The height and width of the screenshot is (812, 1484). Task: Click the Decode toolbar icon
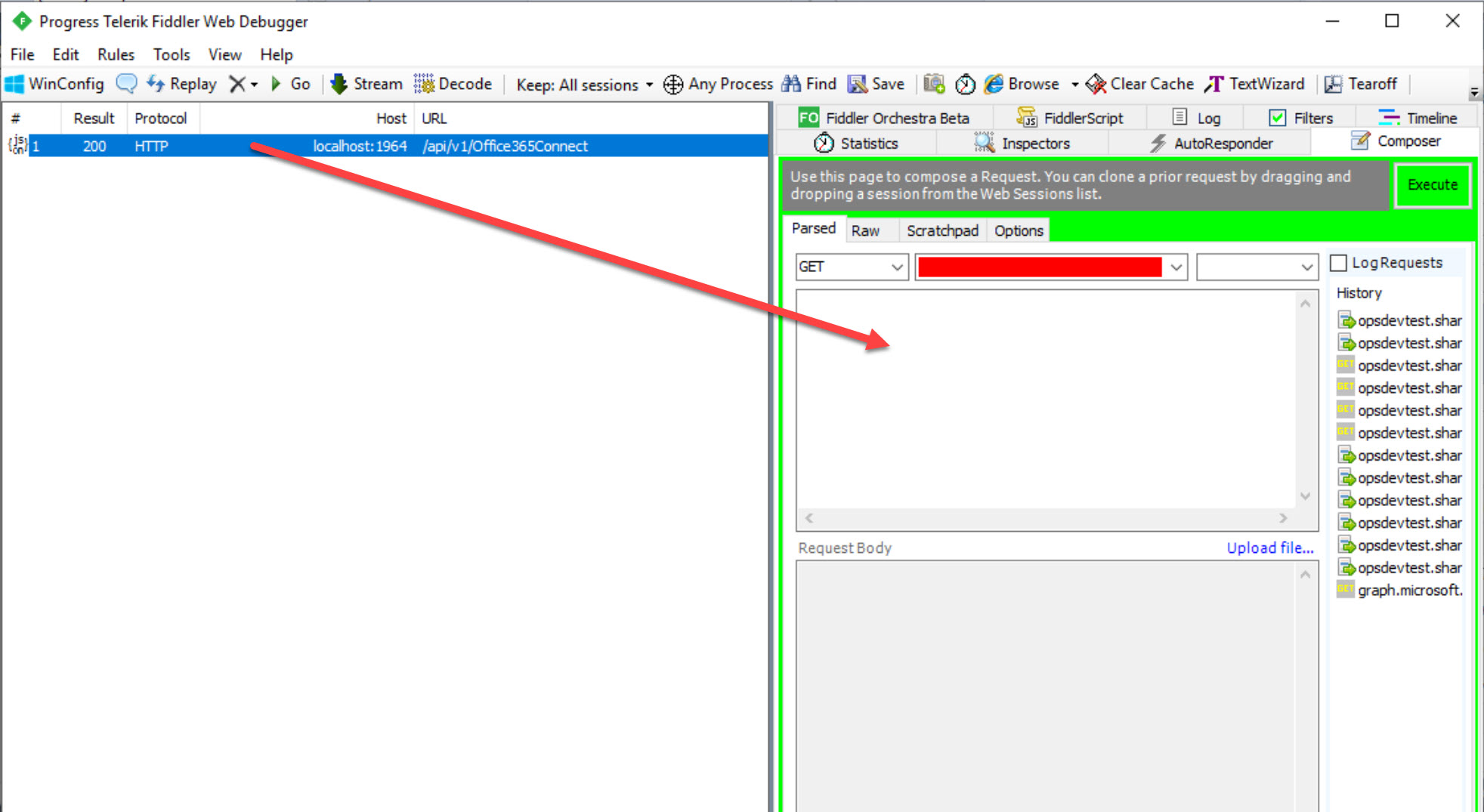pos(424,84)
